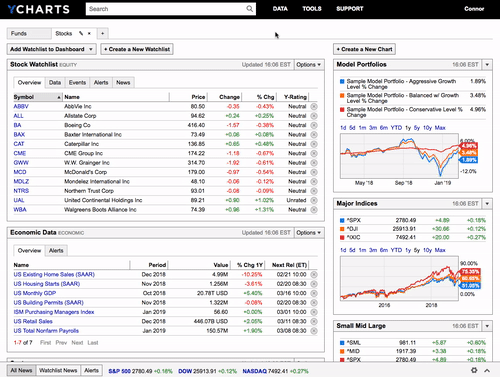Select the Watchlist News toggle

58,370
